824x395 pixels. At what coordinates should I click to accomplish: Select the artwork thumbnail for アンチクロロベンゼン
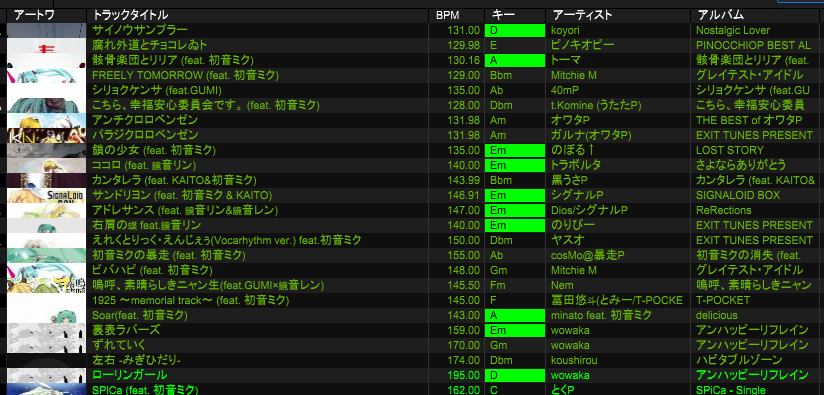point(46,120)
